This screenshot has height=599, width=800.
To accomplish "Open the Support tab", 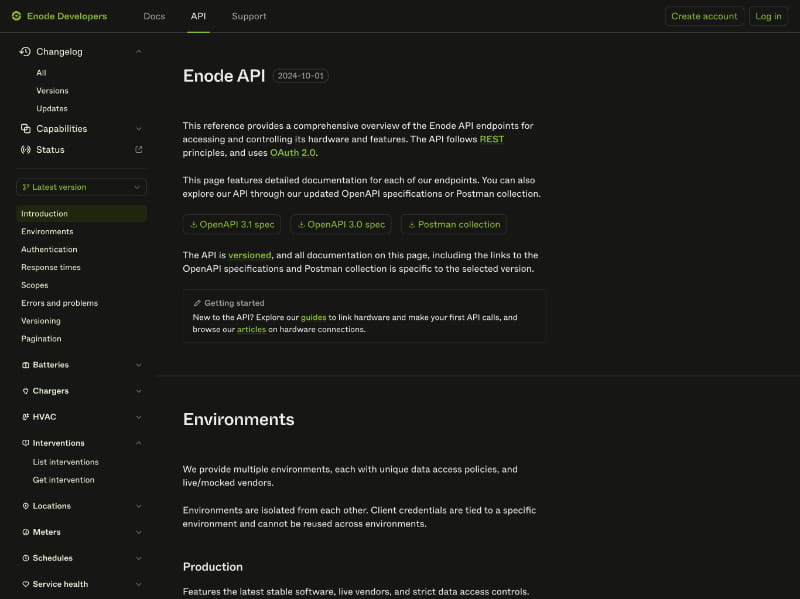I will point(249,16).
